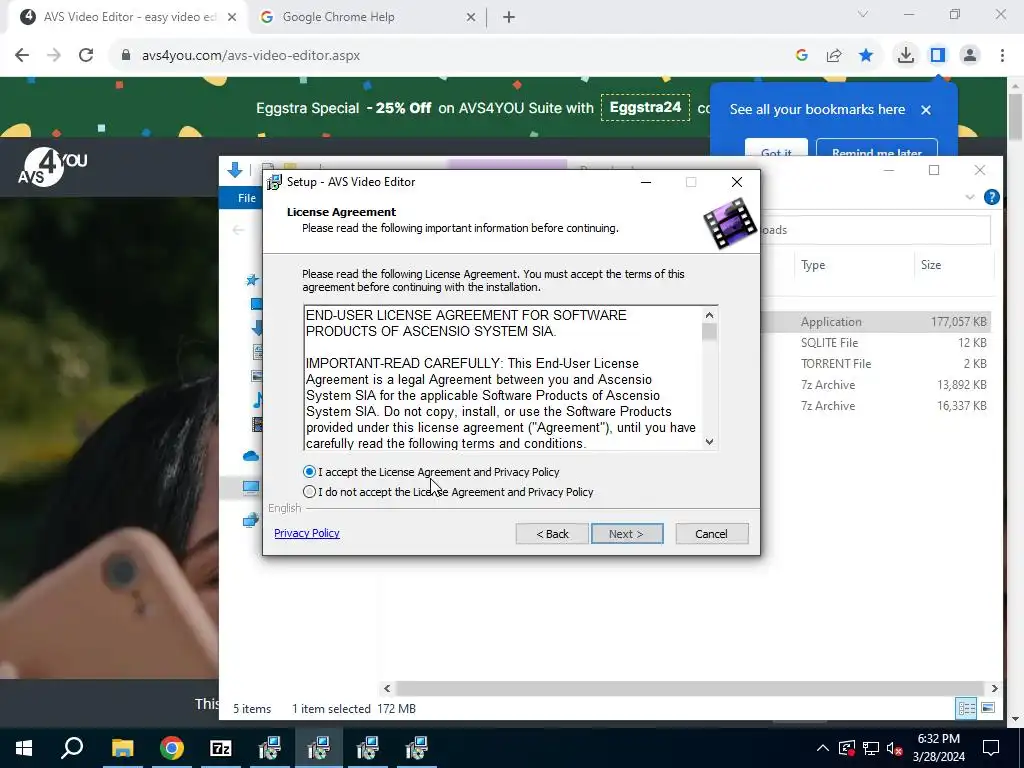
Task: Click the Network icon in Explorer sidebar
Action: click(251, 520)
